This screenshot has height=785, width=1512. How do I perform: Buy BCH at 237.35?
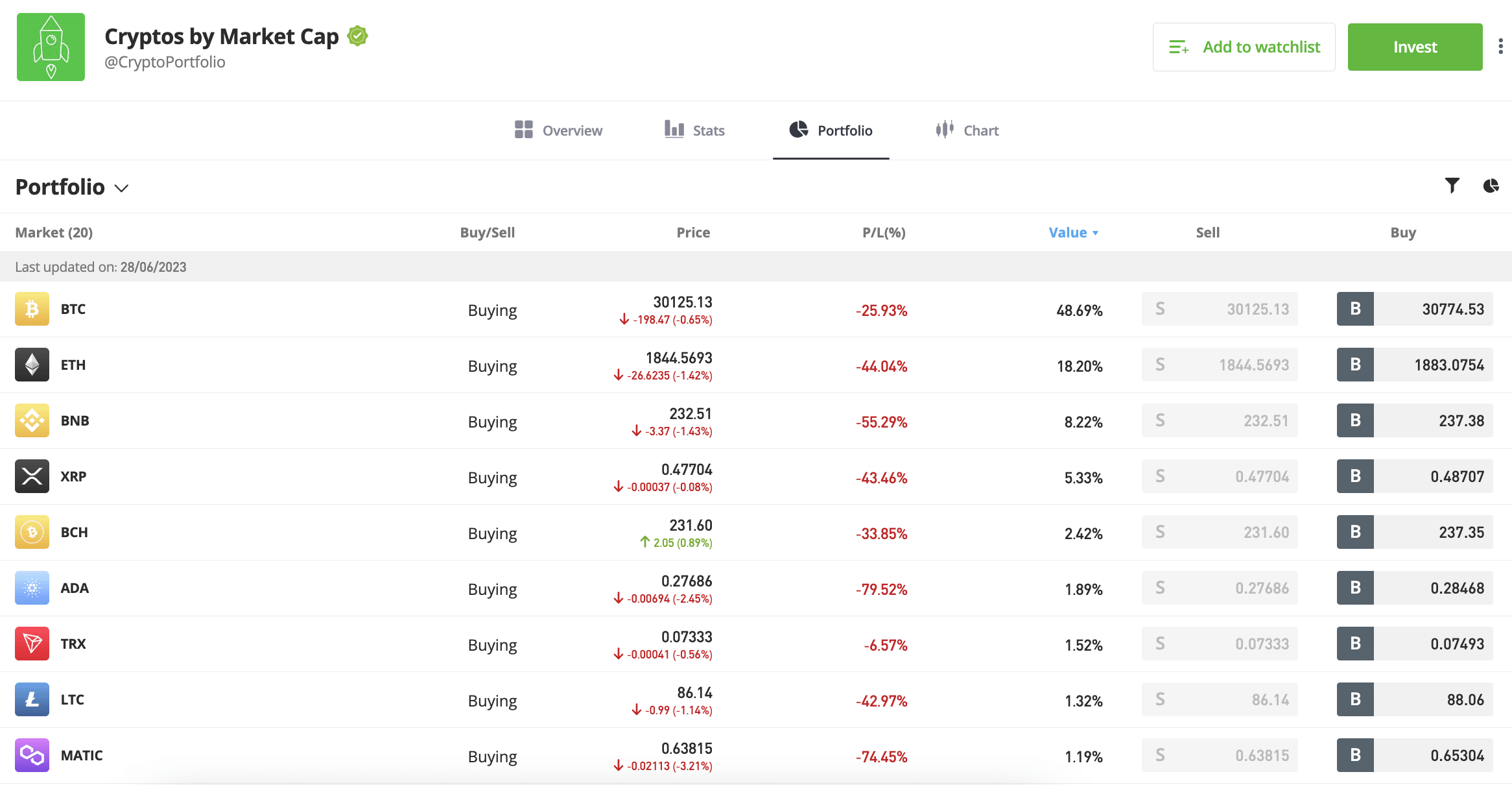tap(1415, 532)
